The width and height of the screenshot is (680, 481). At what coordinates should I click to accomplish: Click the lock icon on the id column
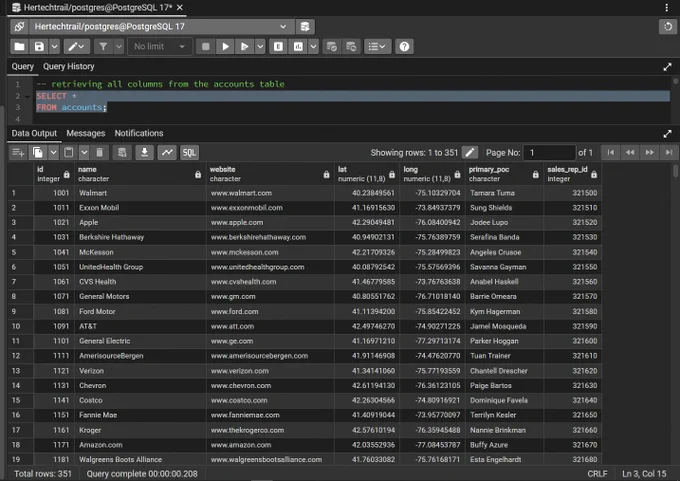tap(66, 174)
